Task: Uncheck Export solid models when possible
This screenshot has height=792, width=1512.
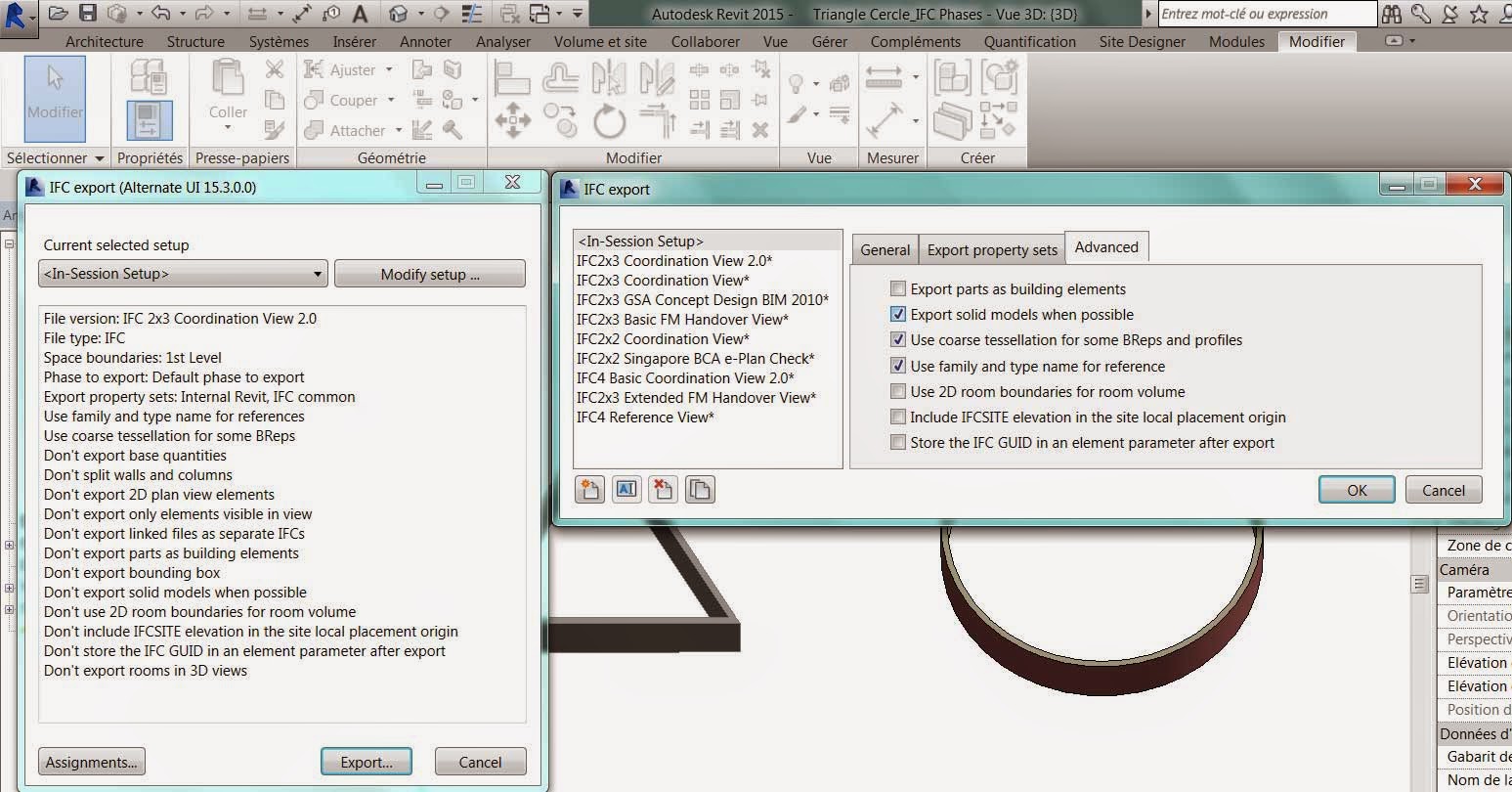Action: click(x=898, y=314)
